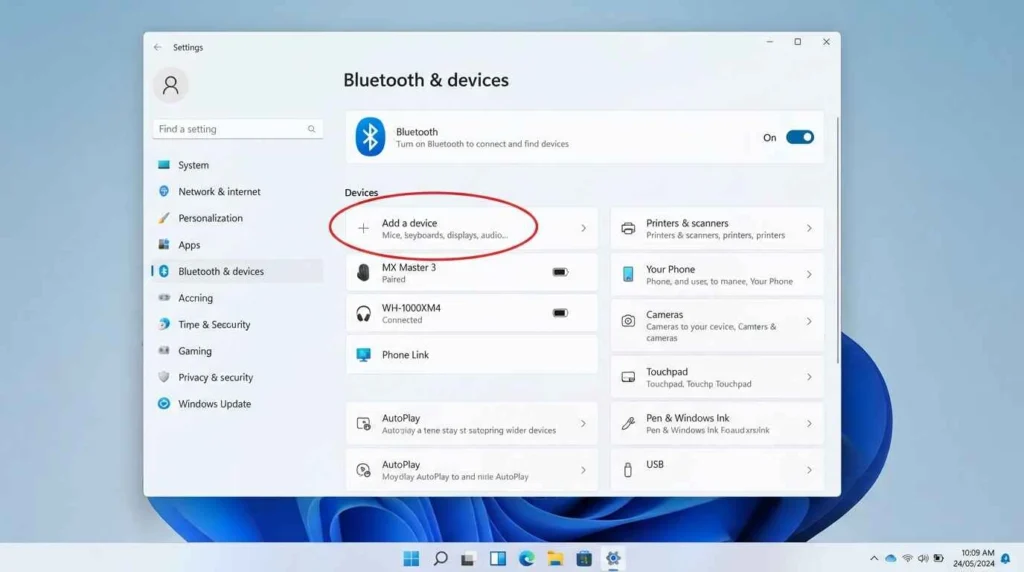Click the user profile avatar

[170, 85]
